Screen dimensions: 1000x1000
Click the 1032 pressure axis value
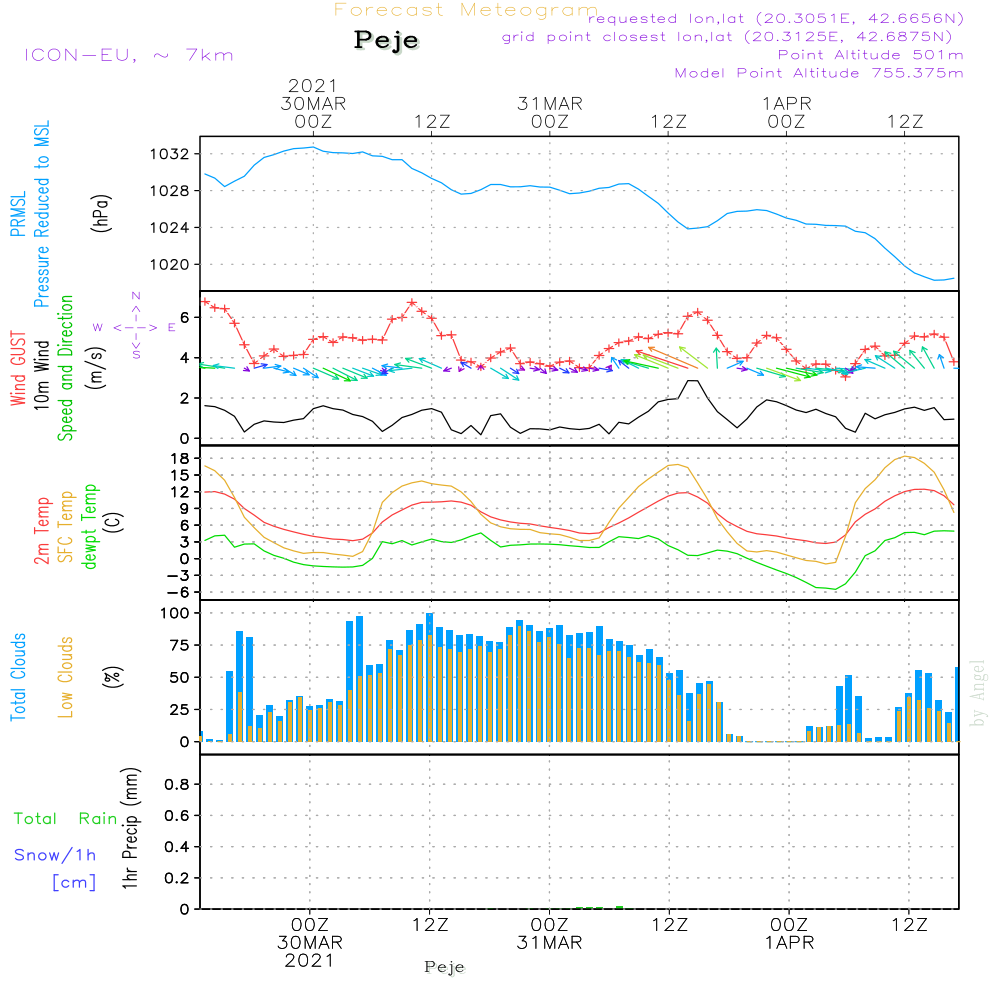[170, 154]
